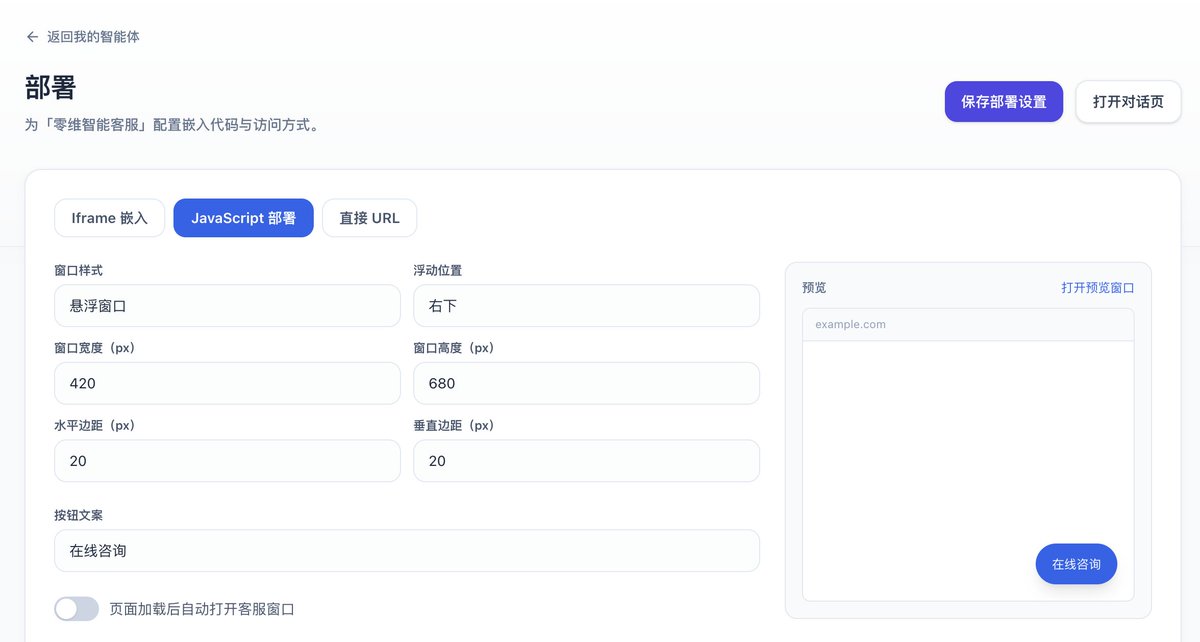This screenshot has height=642, width=1200.
Task: Click the 打开预览窗口 link
Action: [1098, 288]
